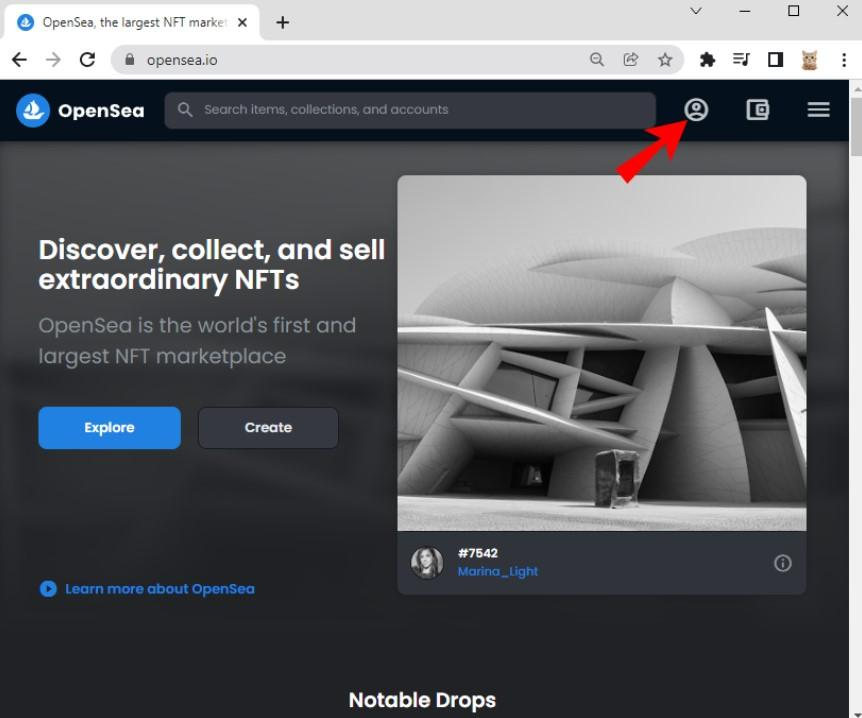Click the Notable Drops heading
This screenshot has height=718, width=862.
(x=422, y=700)
